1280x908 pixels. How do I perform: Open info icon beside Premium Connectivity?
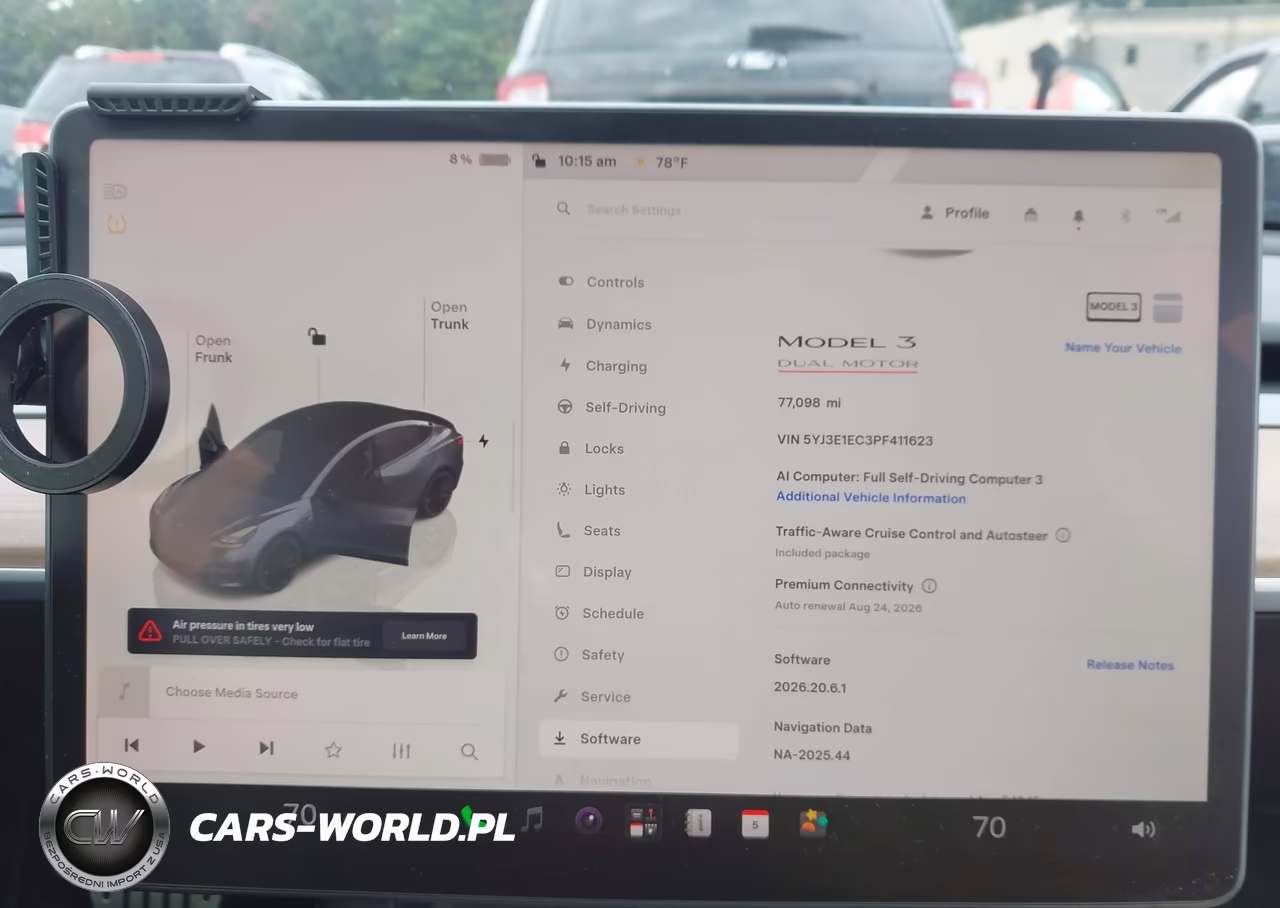[x=929, y=586]
